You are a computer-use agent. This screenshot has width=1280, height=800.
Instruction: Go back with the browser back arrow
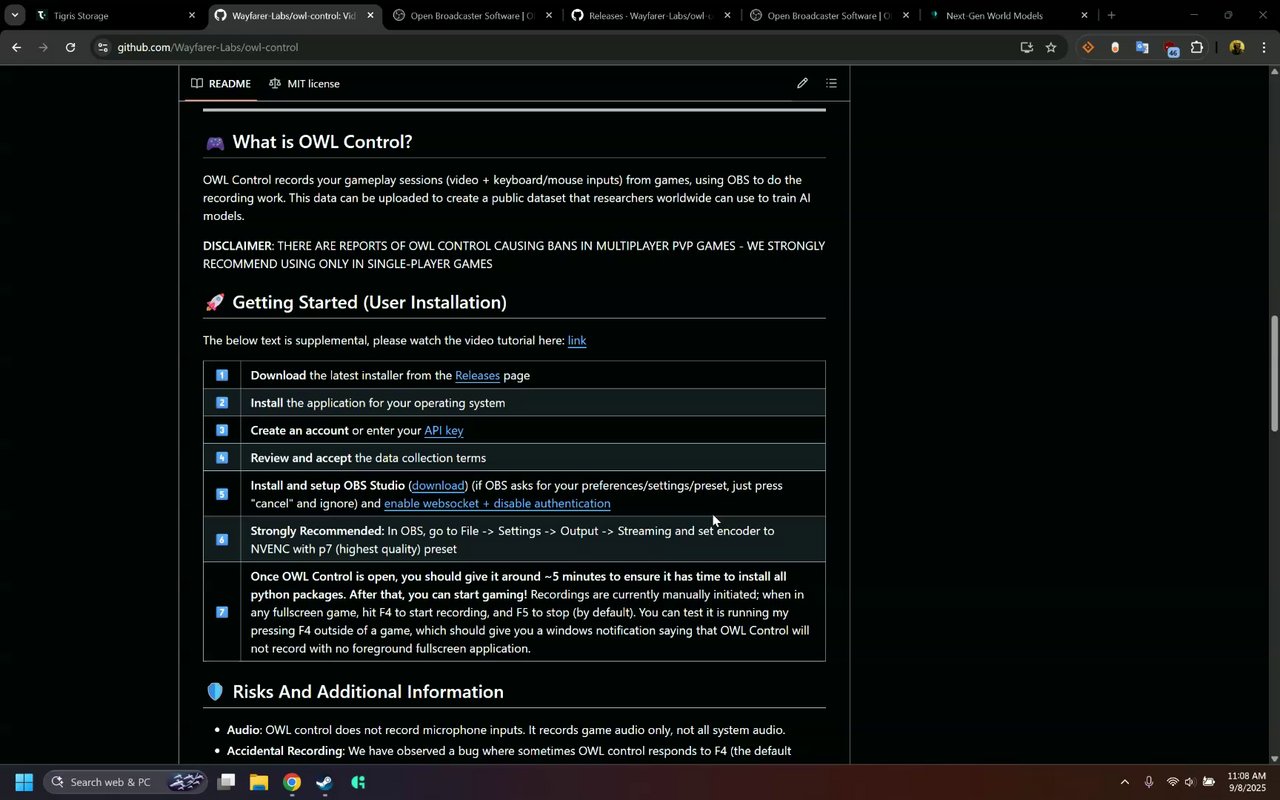pos(16,47)
